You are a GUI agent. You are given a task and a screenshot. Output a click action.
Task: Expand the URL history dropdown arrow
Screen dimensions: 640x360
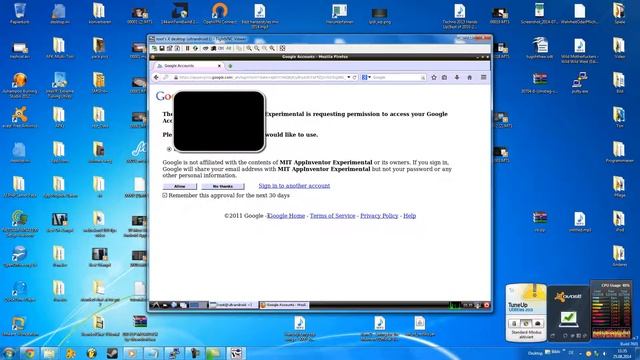click(x=349, y=77)
